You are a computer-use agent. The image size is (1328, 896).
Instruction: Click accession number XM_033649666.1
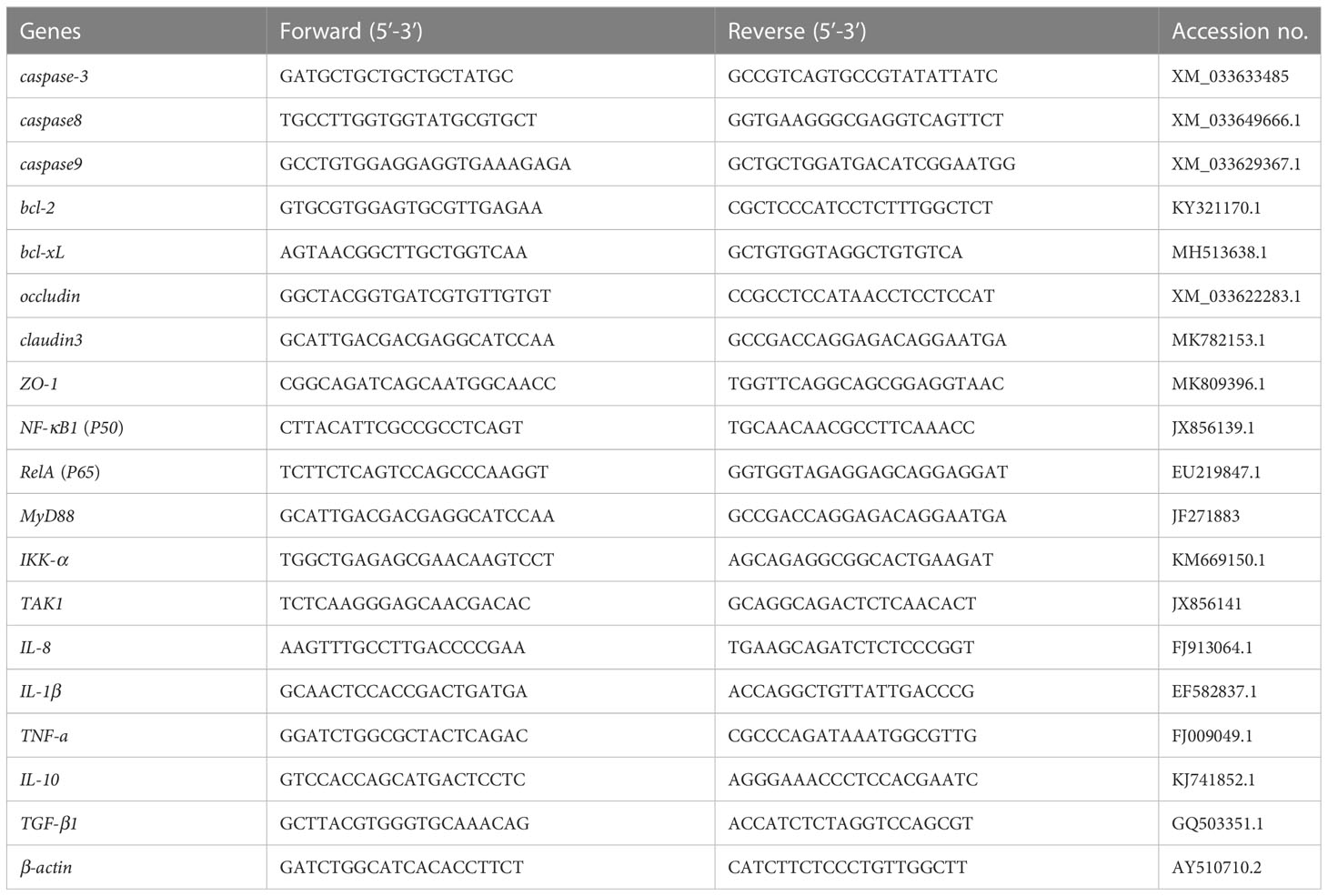coord(1235,120)
